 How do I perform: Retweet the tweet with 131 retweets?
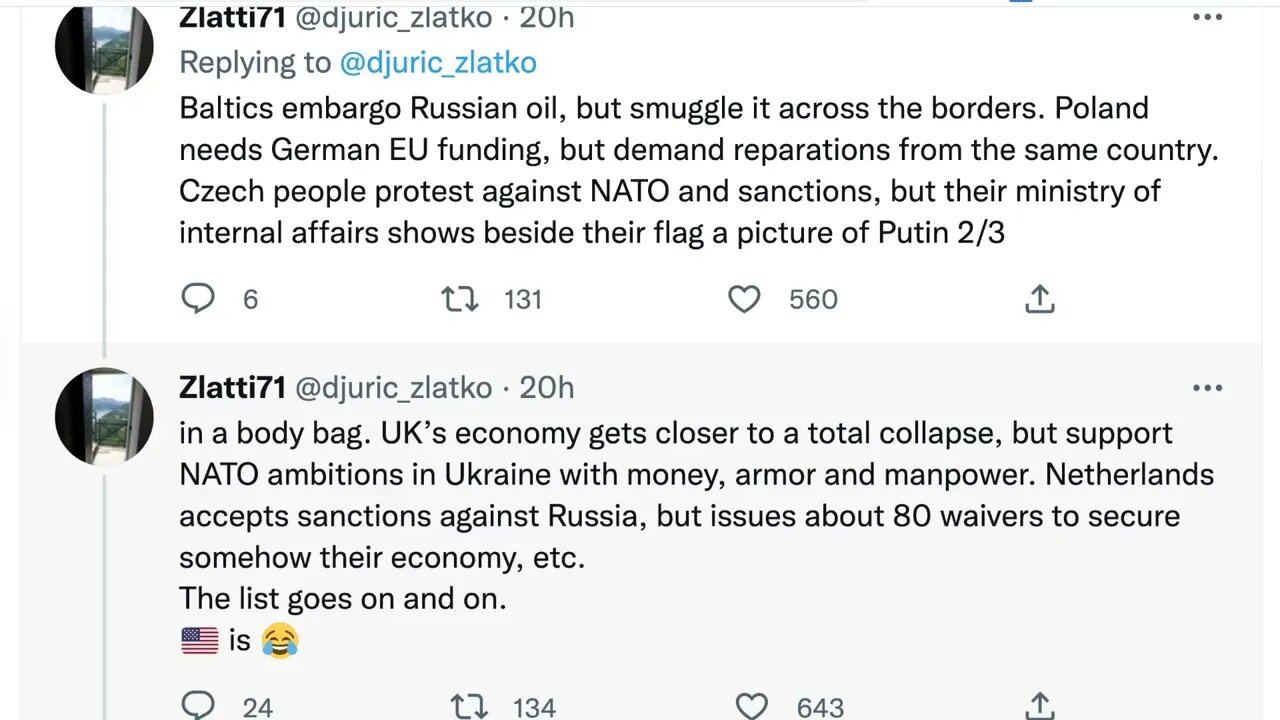(460, 299)
